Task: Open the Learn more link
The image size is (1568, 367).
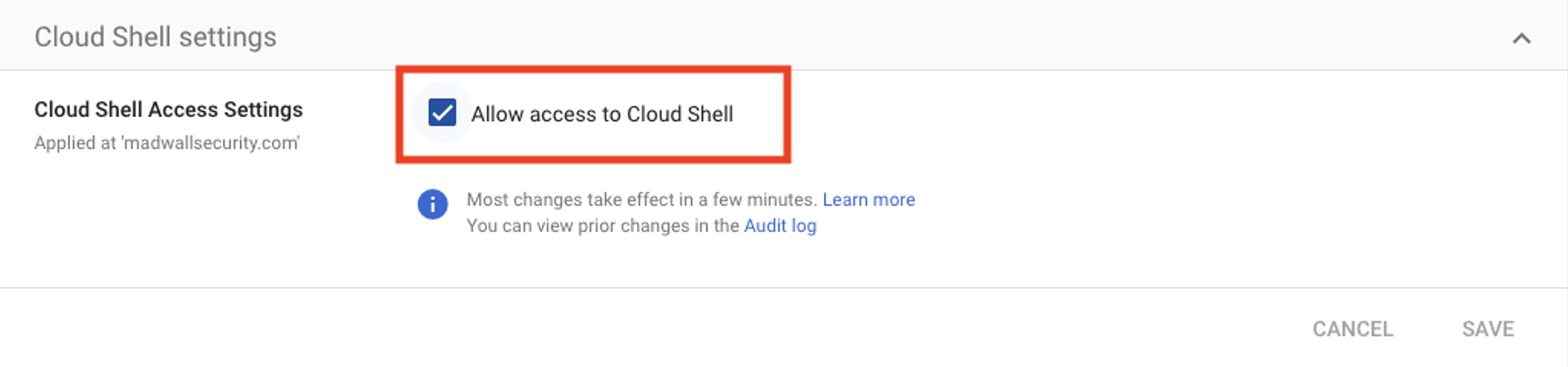Action: point(868,199)
